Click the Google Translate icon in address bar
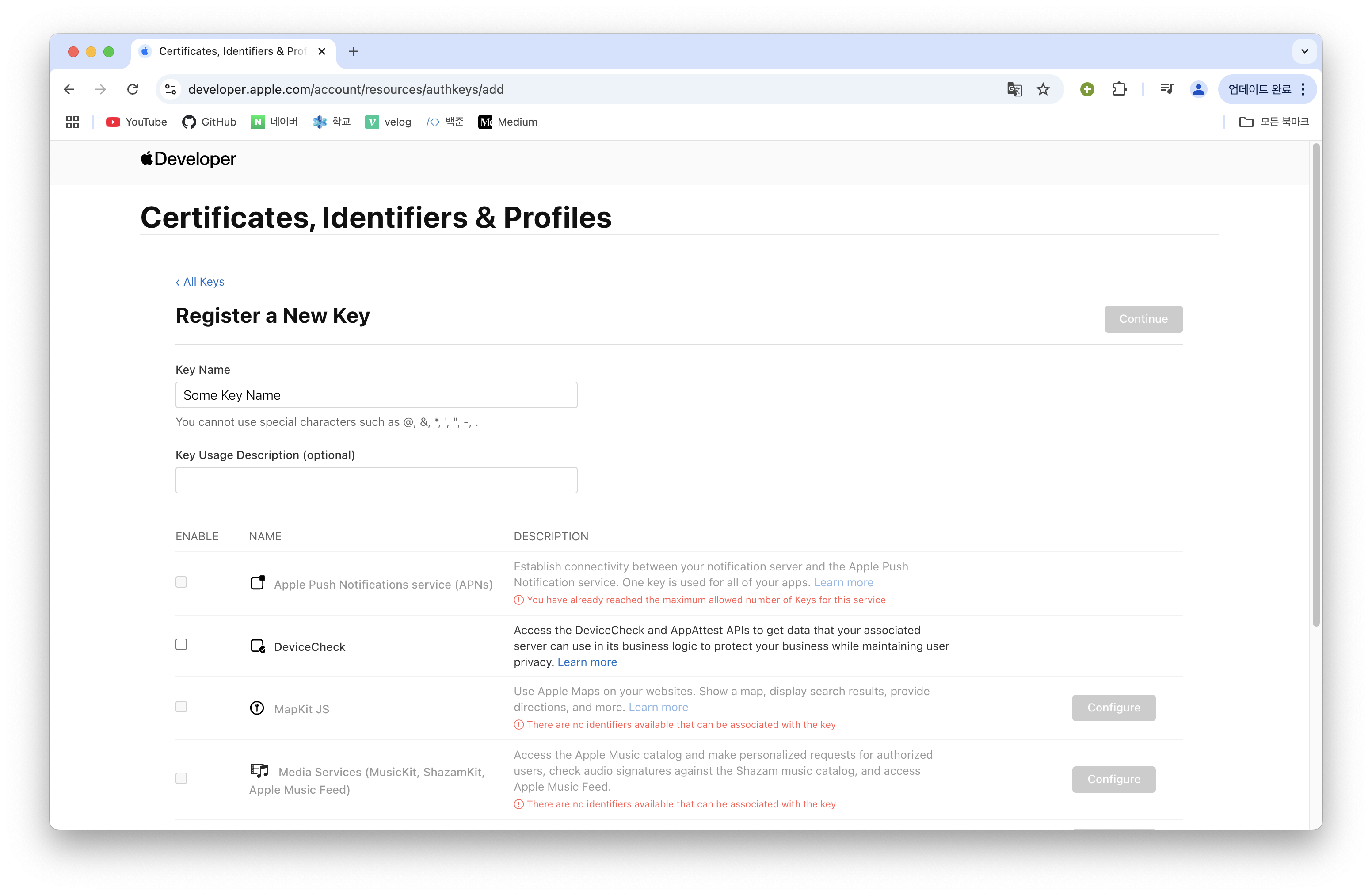Viewport: 1372px width, 895px height. point(1014,89)
